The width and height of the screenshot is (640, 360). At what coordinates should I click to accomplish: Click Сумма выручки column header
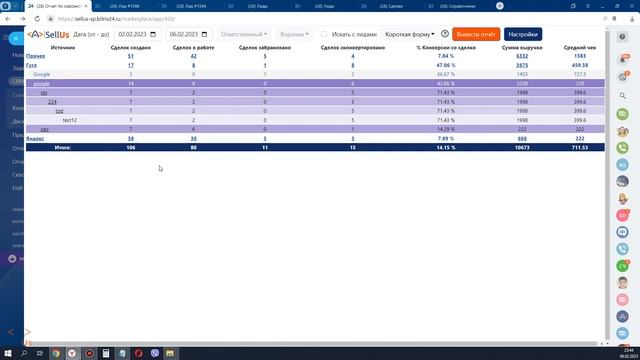tap(522, 48)
